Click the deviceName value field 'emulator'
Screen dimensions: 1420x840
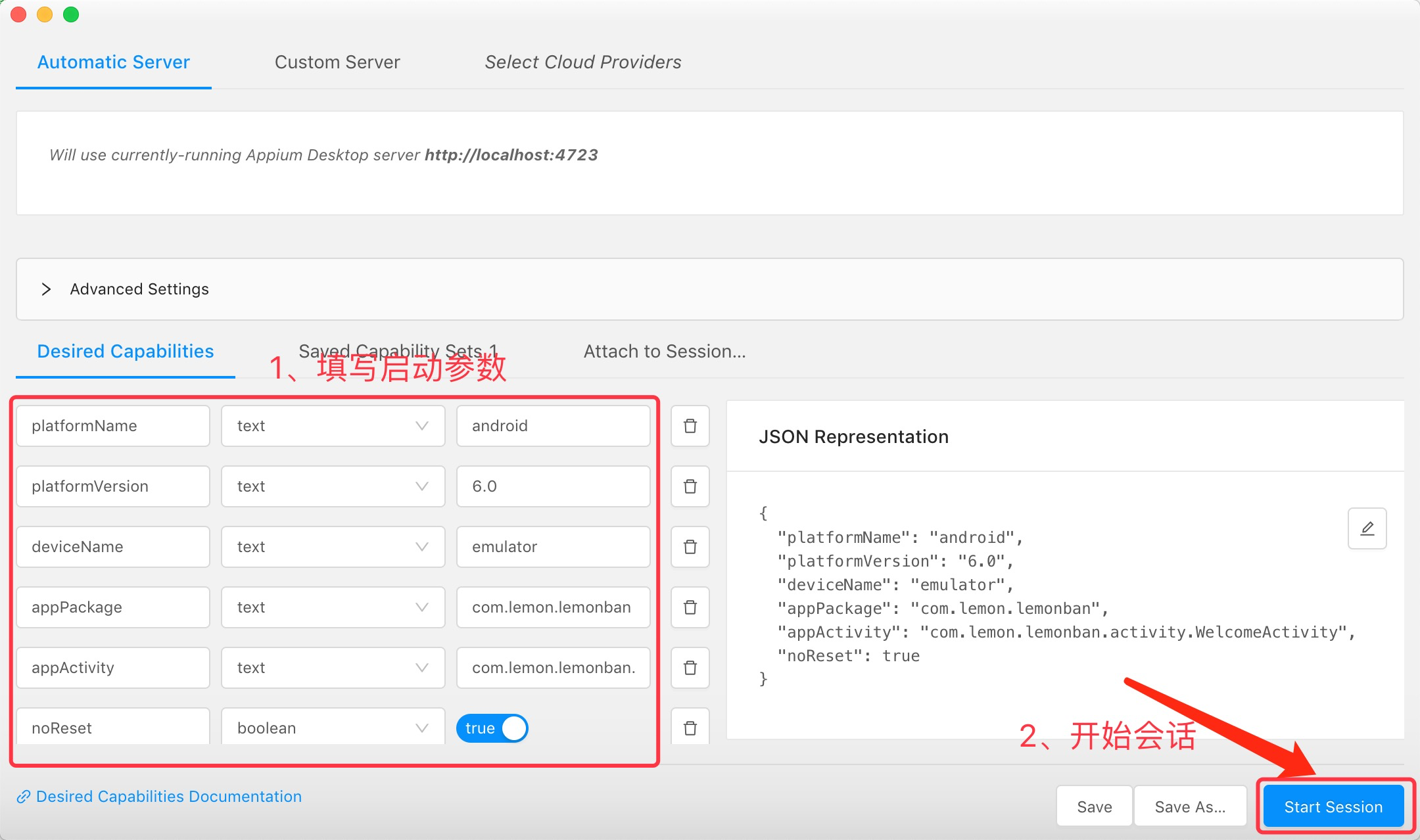pos(553,547)
